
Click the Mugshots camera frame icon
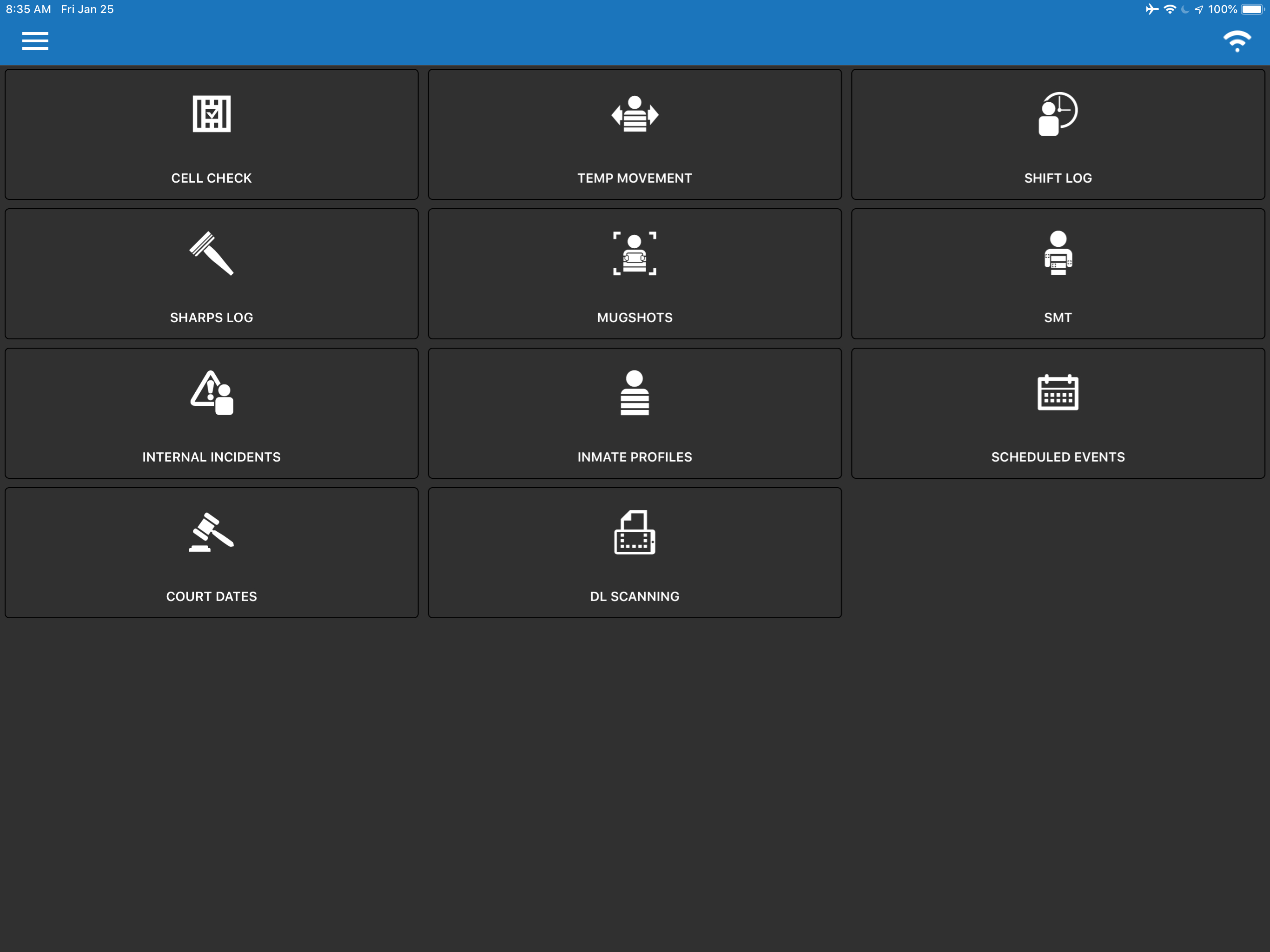coord(635,253)
